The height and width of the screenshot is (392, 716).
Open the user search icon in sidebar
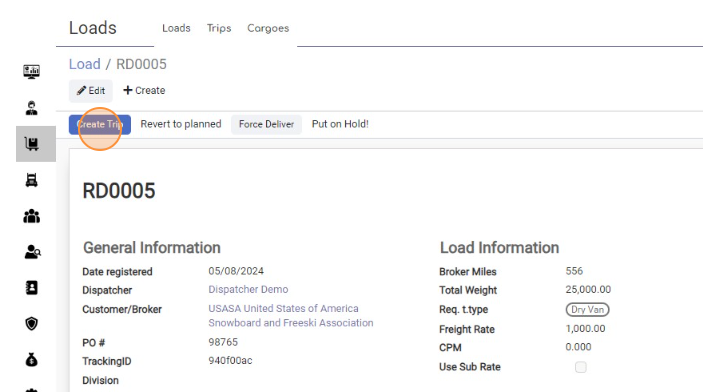(x=32, y=252)
